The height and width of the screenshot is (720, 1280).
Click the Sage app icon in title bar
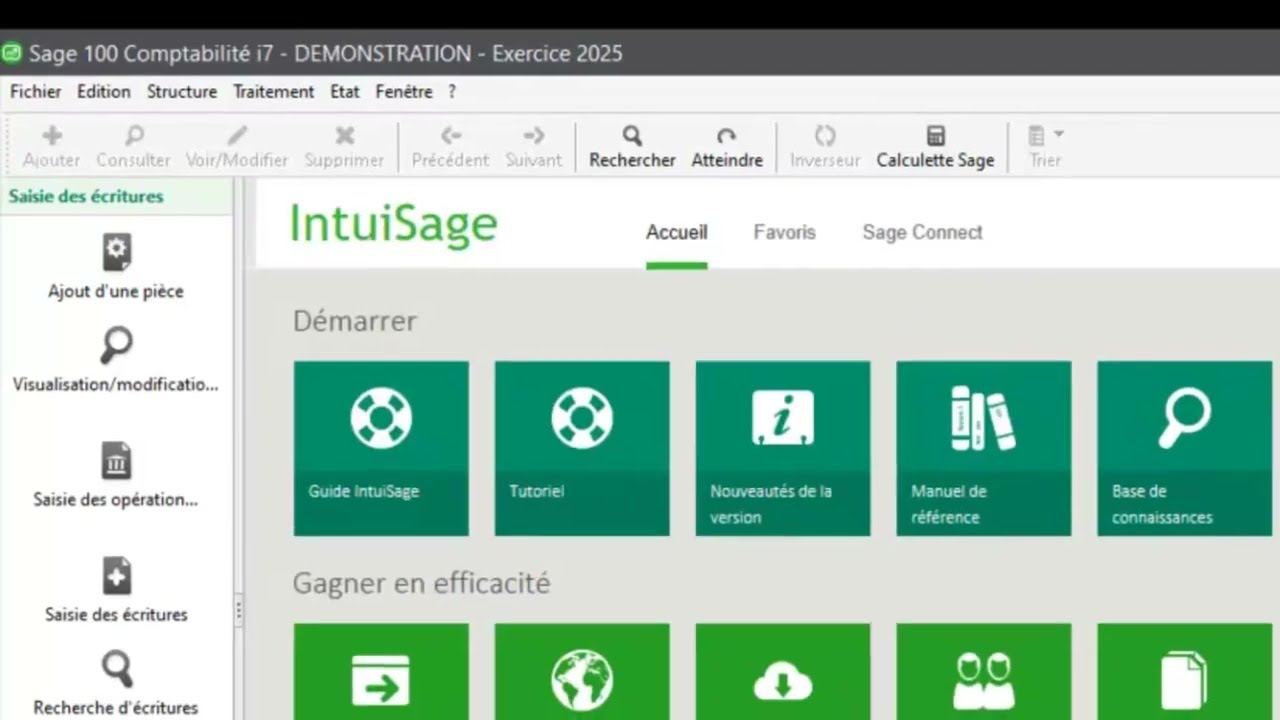(11, 52)
